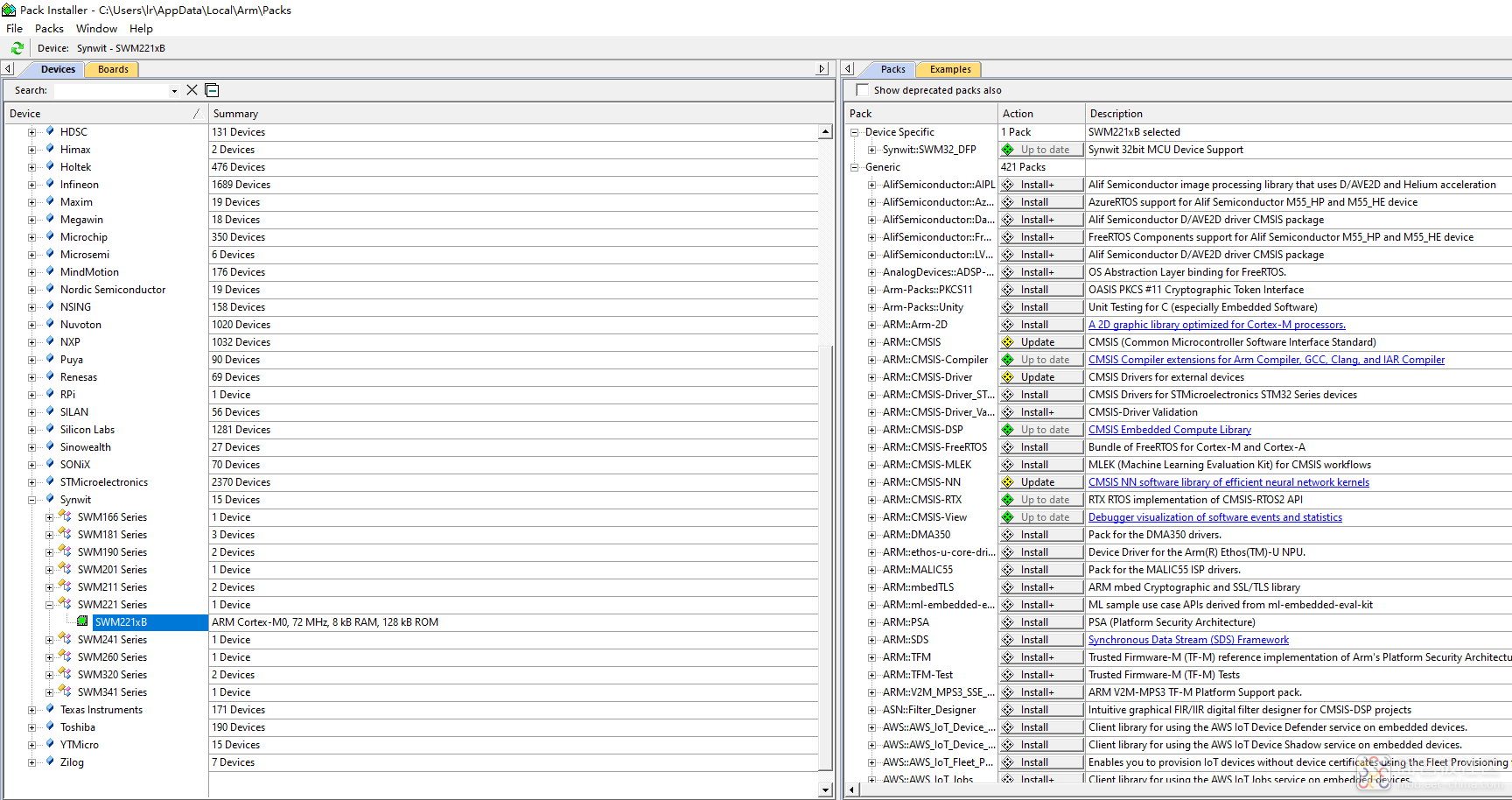The height and width of the screenshot is (800, 1512).
Task: Collapse the Generic packs group
Action: point(855,167)
